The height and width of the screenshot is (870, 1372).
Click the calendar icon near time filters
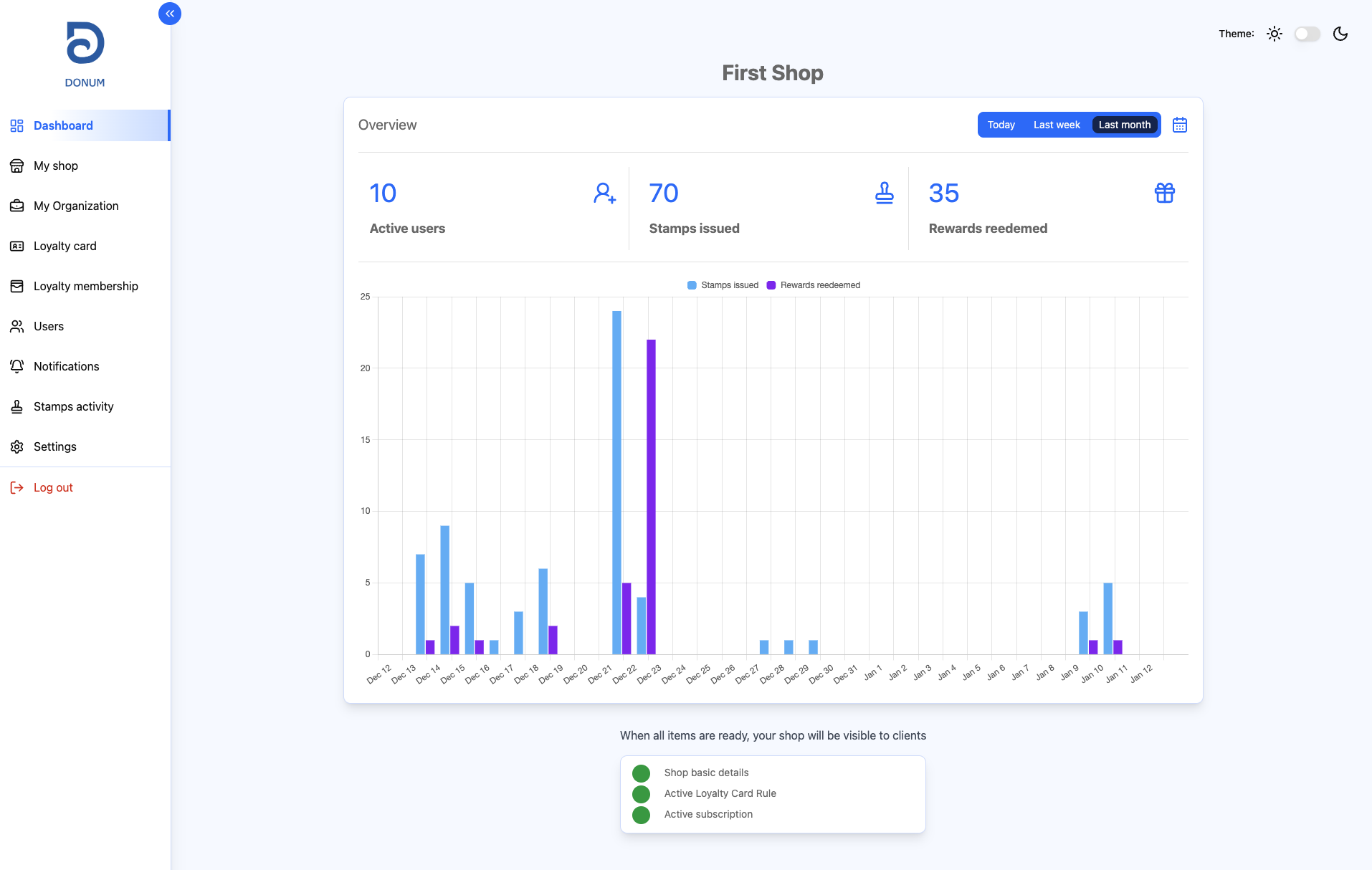[1178, 124]
